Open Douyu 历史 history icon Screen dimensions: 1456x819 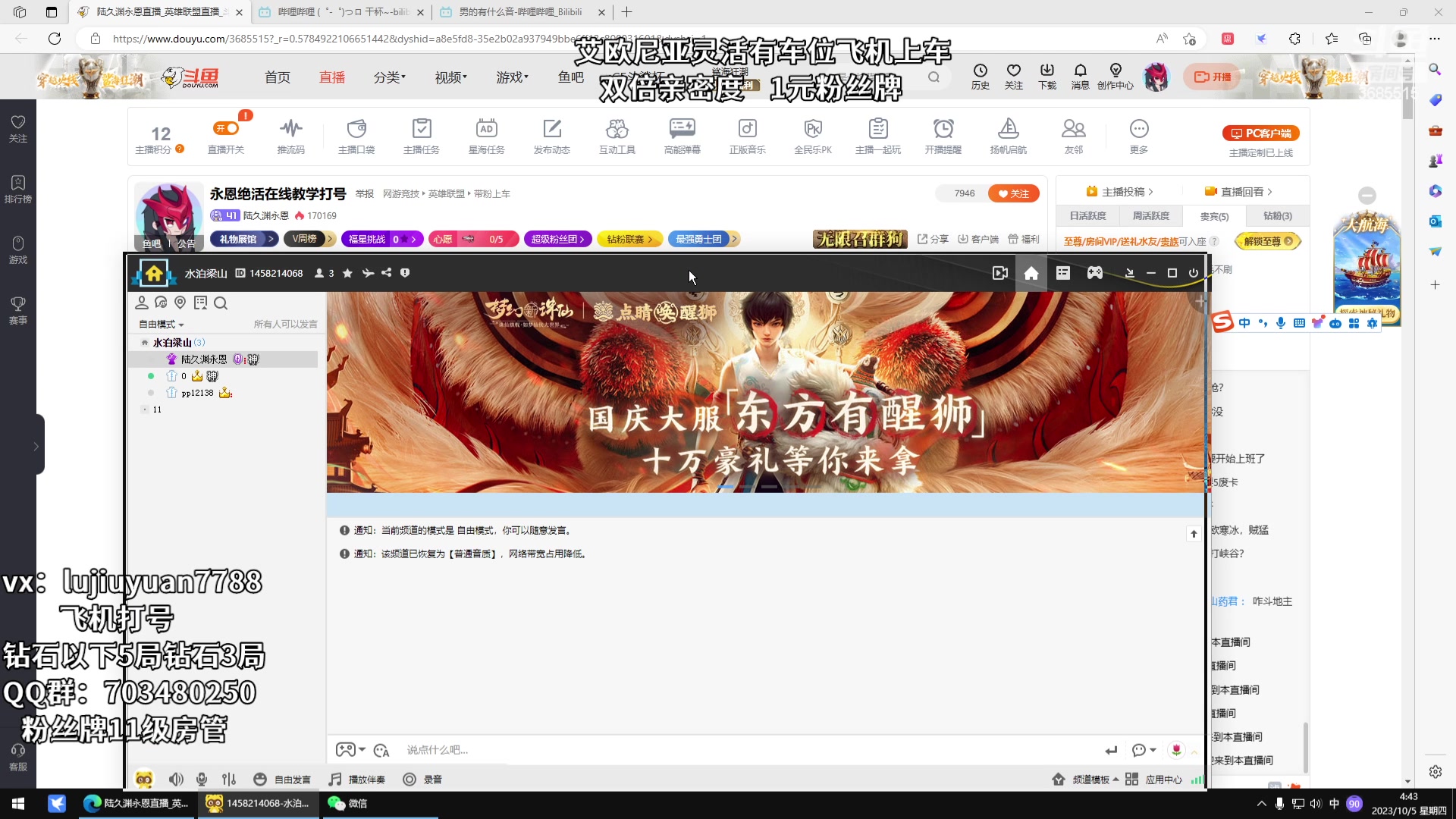[981, 77]
